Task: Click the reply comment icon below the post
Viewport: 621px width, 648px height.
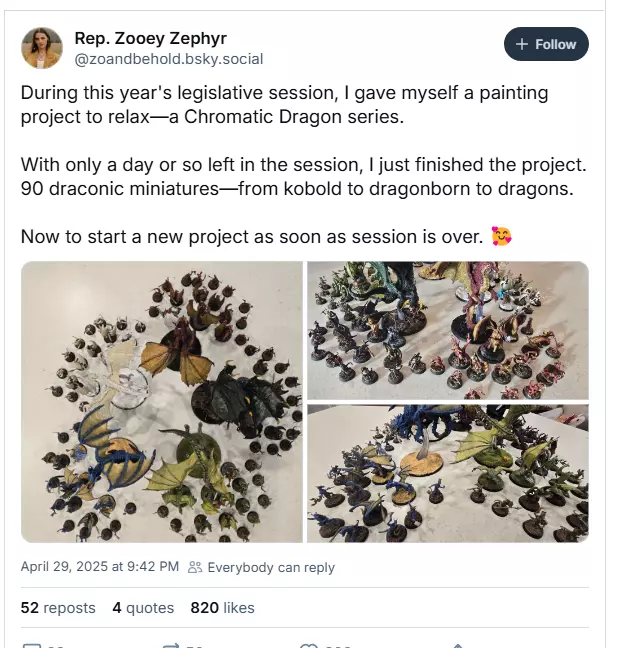Action: point(32,645)
